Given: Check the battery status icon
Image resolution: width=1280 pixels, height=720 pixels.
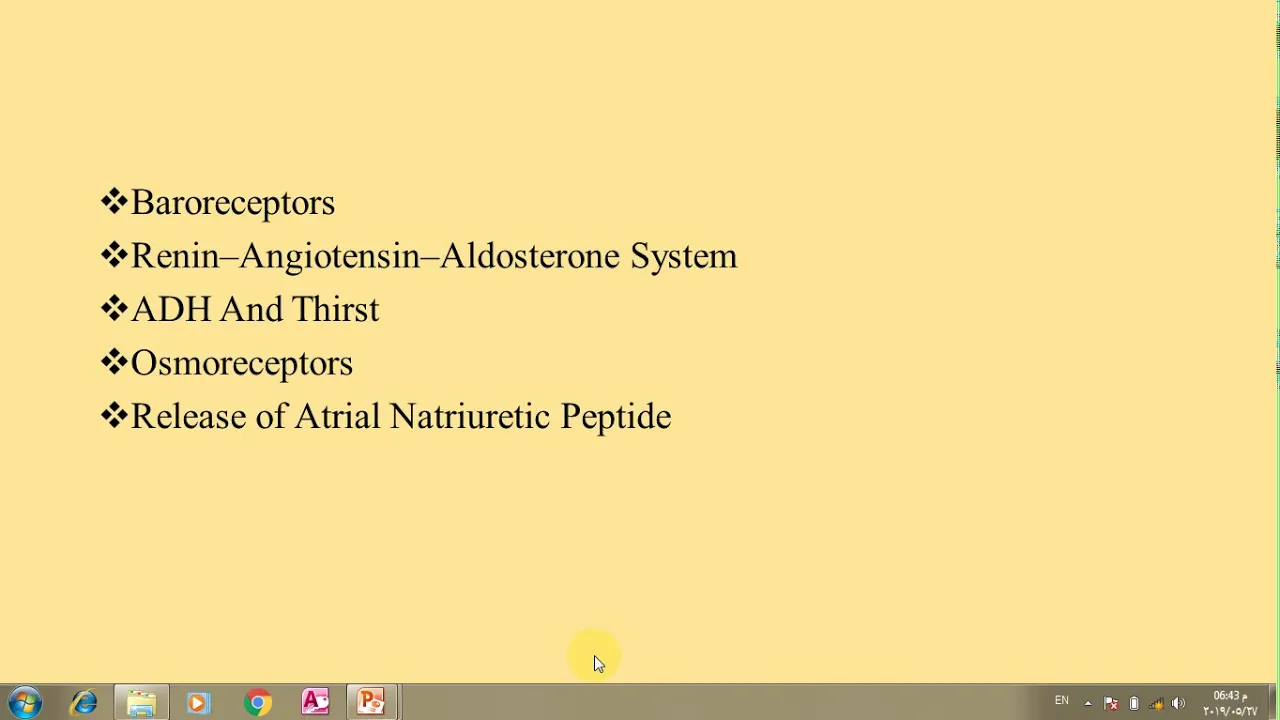Looking at the screenshot, I should tap(1134, 703).
